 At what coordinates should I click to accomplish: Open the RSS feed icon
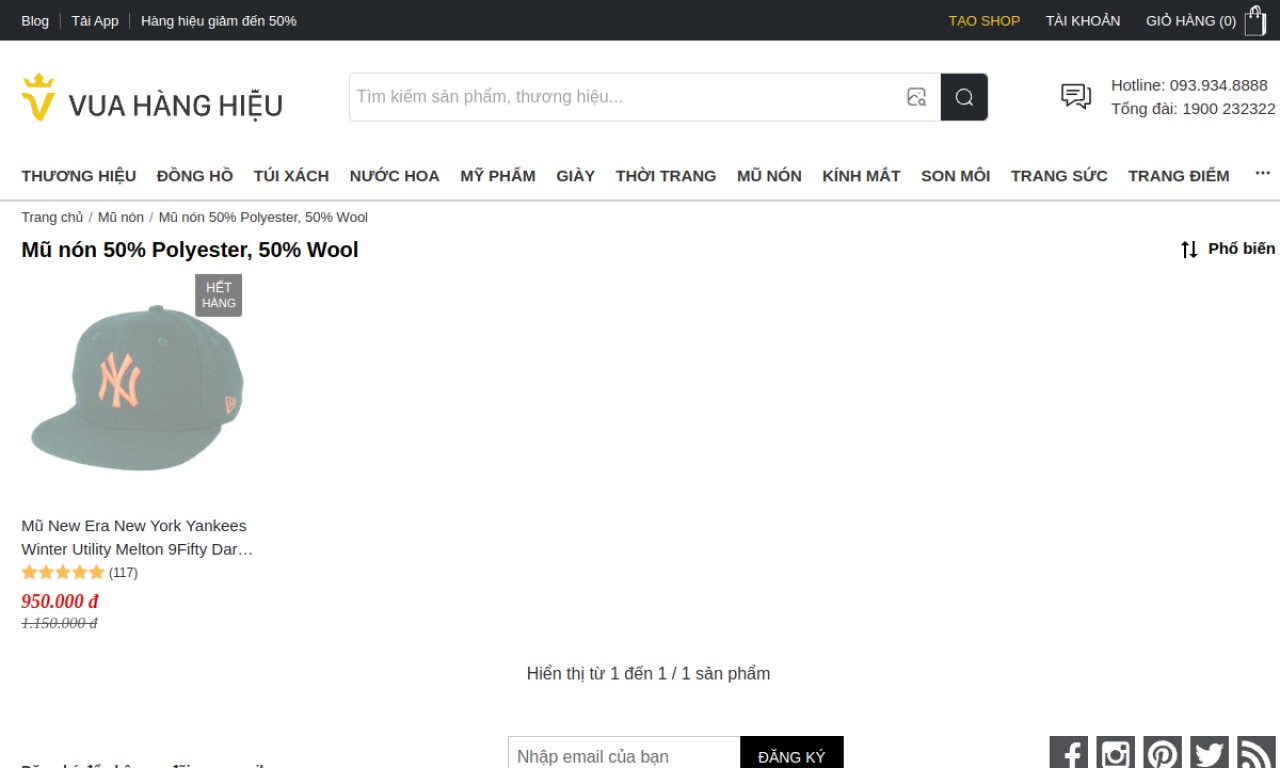[x=1256, y=753]
